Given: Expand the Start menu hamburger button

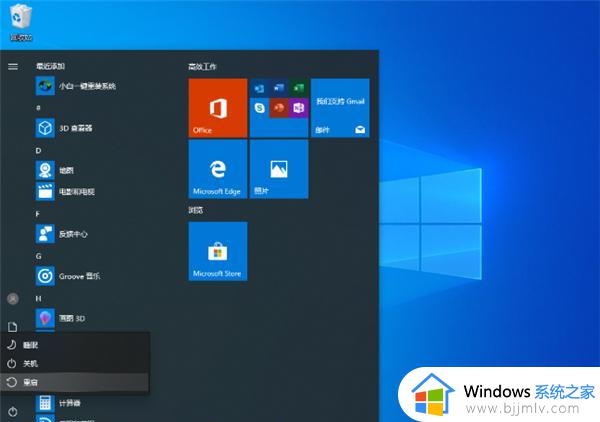Looking at the screenshot, I should click(13, 67).
